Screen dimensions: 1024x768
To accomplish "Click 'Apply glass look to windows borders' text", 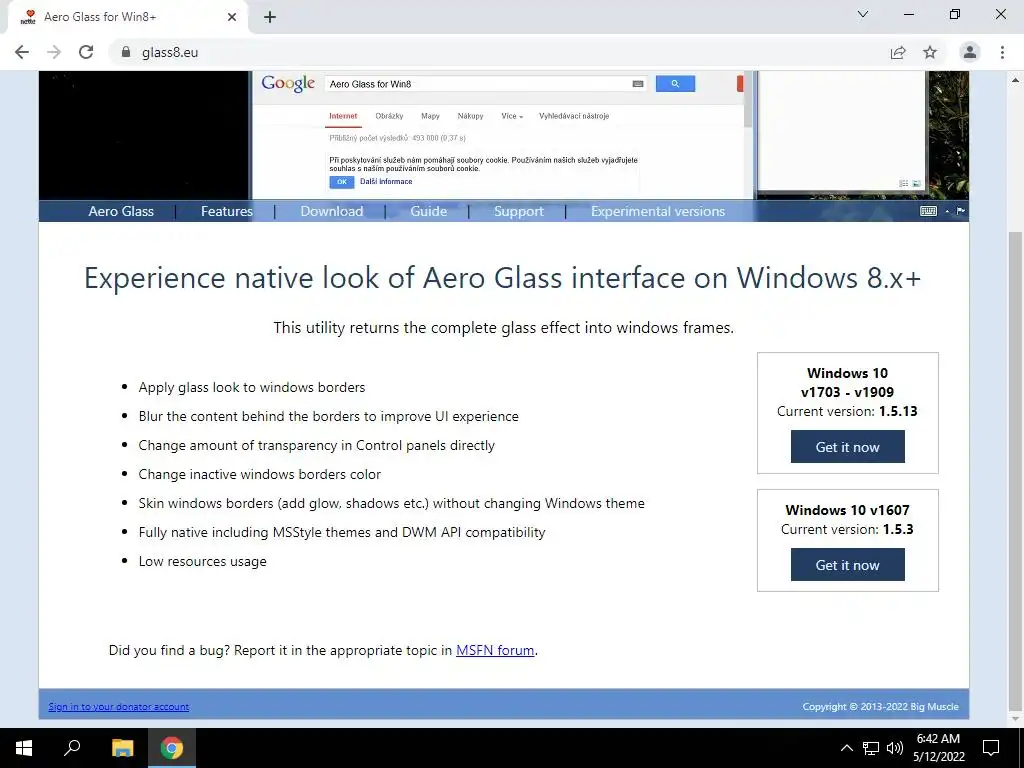I will [x=251, y=387].
